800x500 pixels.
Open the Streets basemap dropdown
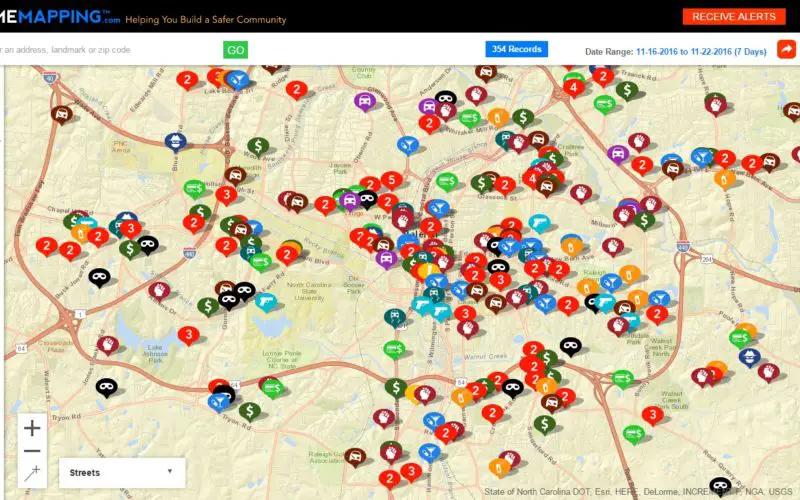pyautogui.click(x=122, y=472)
